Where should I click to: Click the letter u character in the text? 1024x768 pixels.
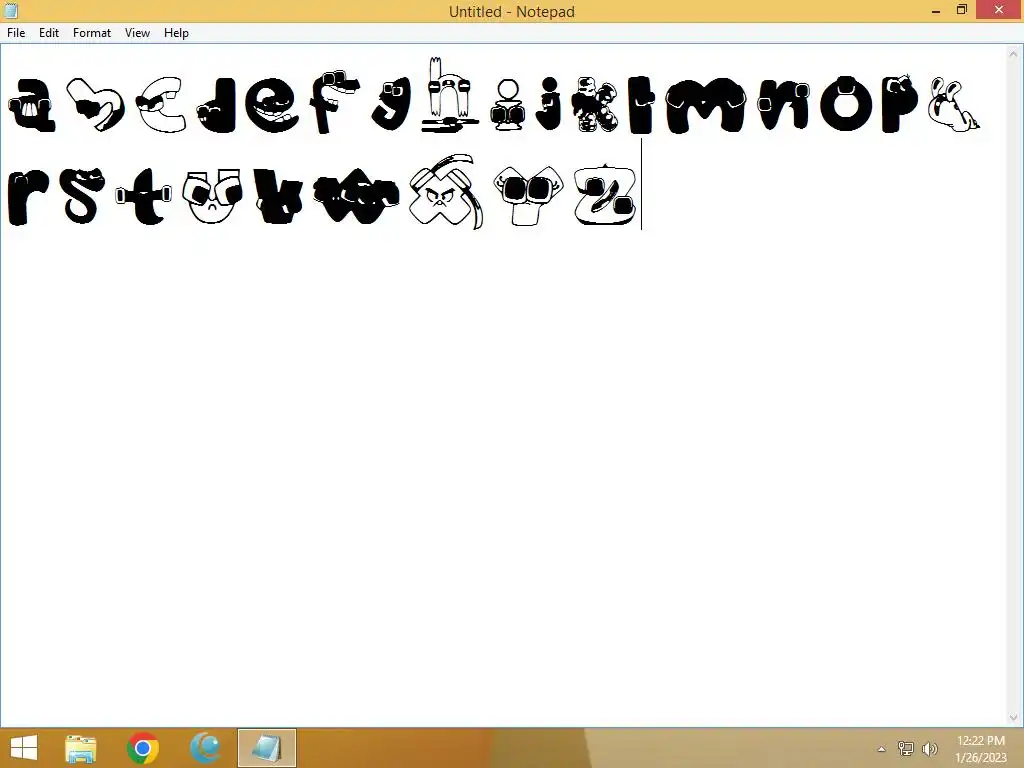212,196
